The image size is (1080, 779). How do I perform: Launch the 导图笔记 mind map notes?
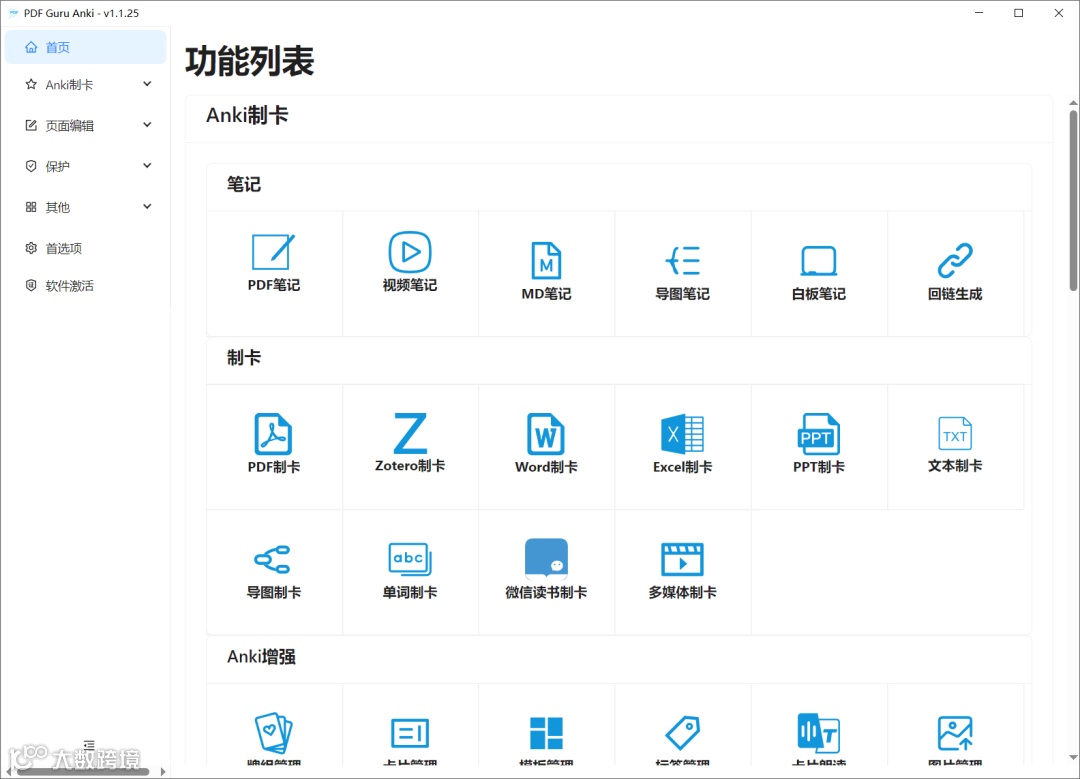coord(682,271)
